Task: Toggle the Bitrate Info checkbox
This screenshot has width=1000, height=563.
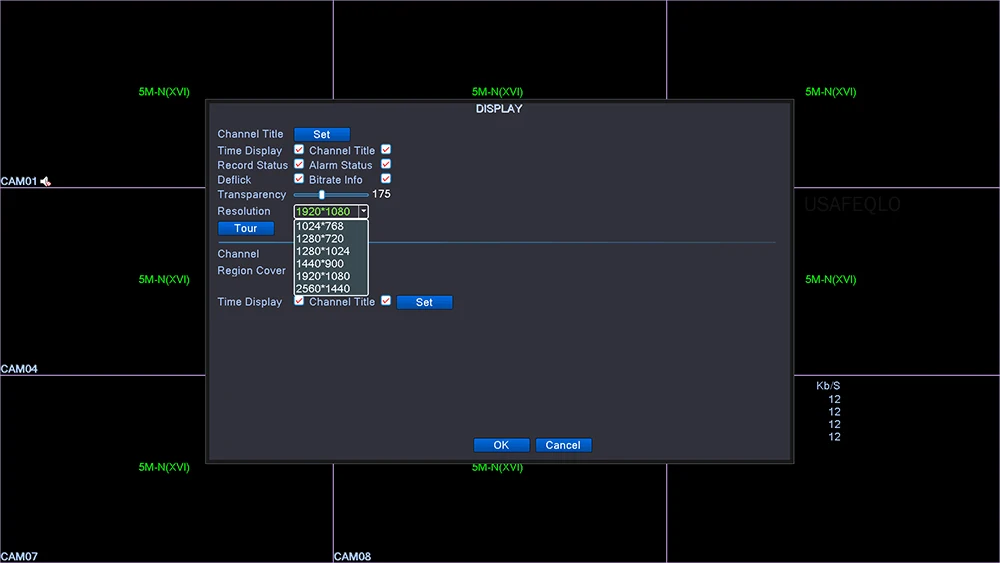Action: click(386, 179)
